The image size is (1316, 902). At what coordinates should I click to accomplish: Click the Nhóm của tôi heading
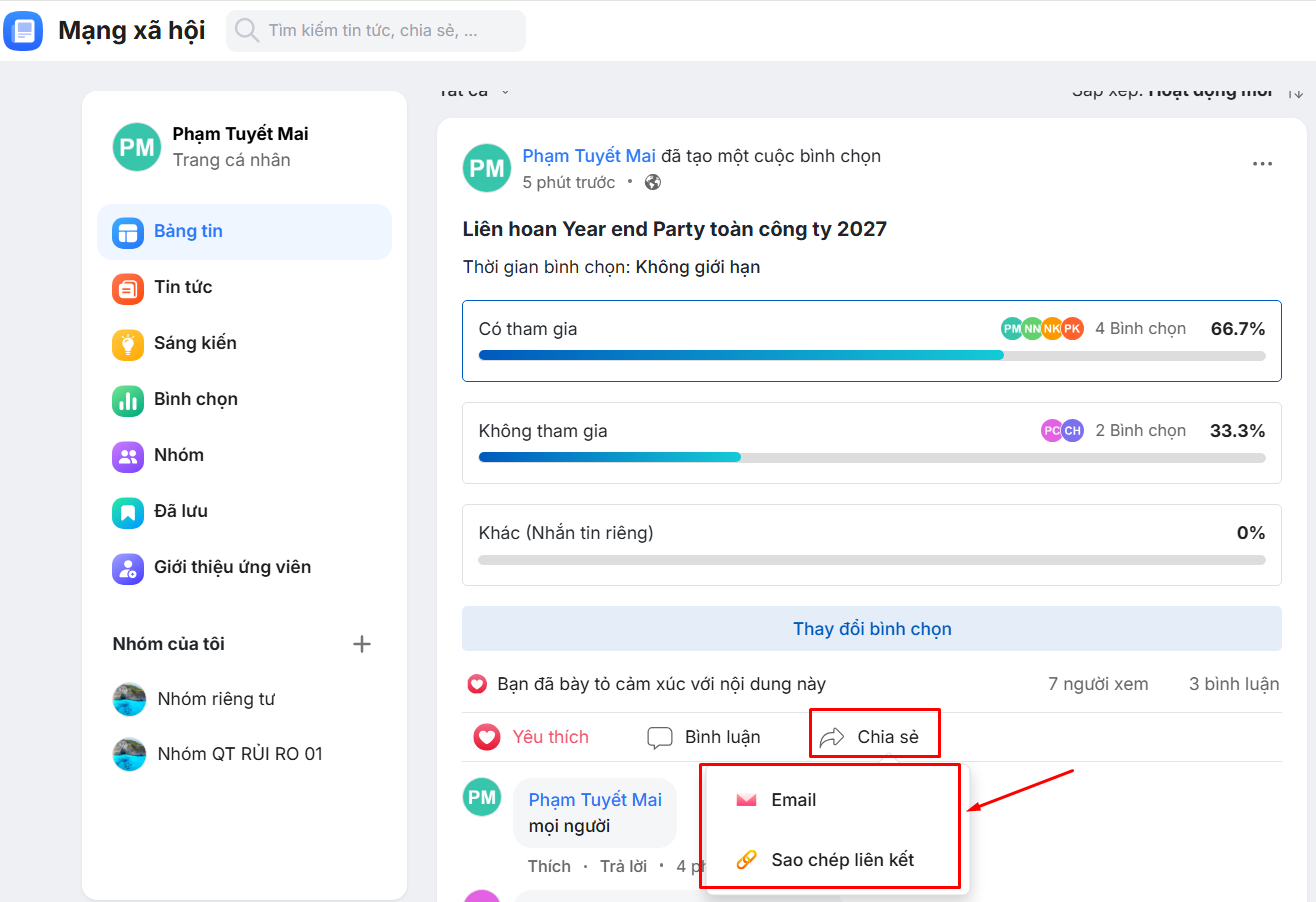click(169, 644)
